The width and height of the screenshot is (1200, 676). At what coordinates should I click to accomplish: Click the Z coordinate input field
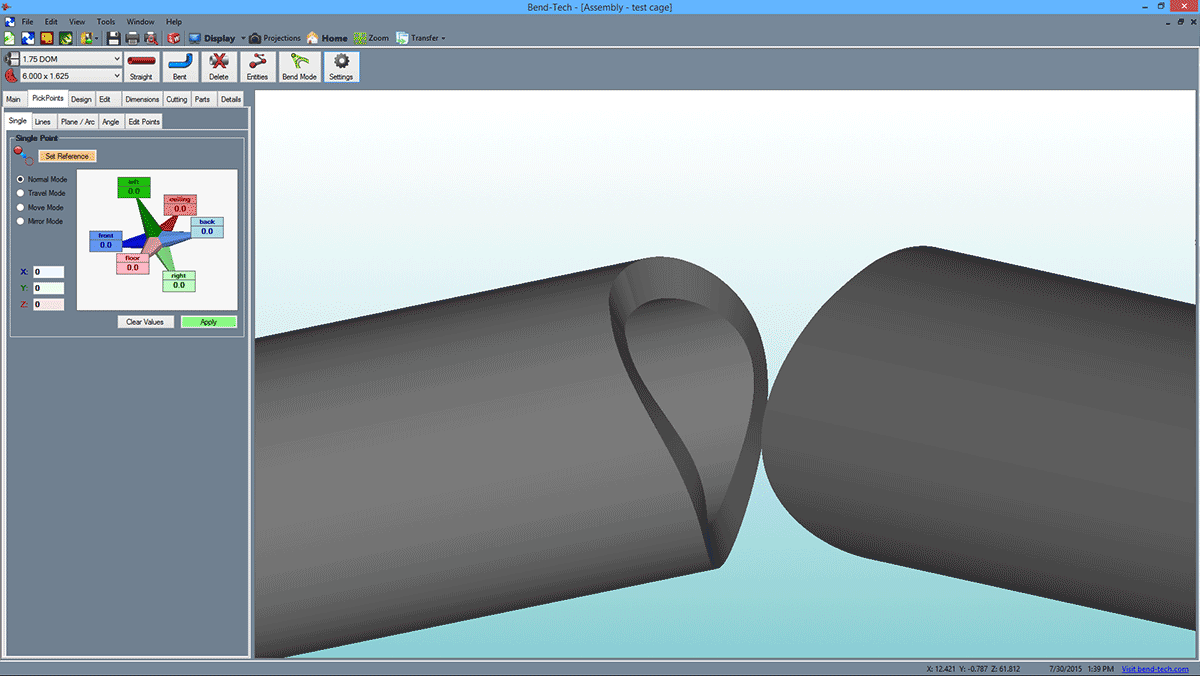pyautogui.click(x=48, y=304)
